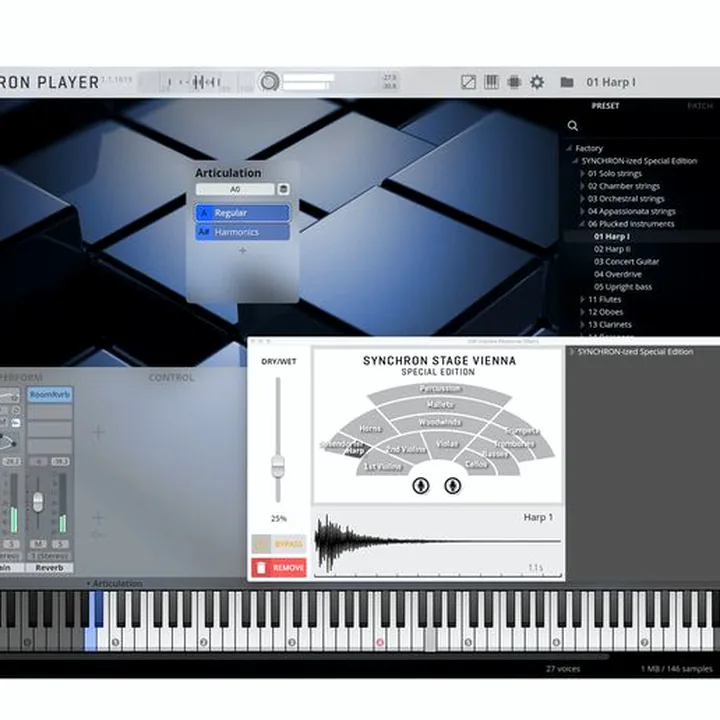Expand 11 Flutes folder
720x720 pixels.
(x=582, y=299)
